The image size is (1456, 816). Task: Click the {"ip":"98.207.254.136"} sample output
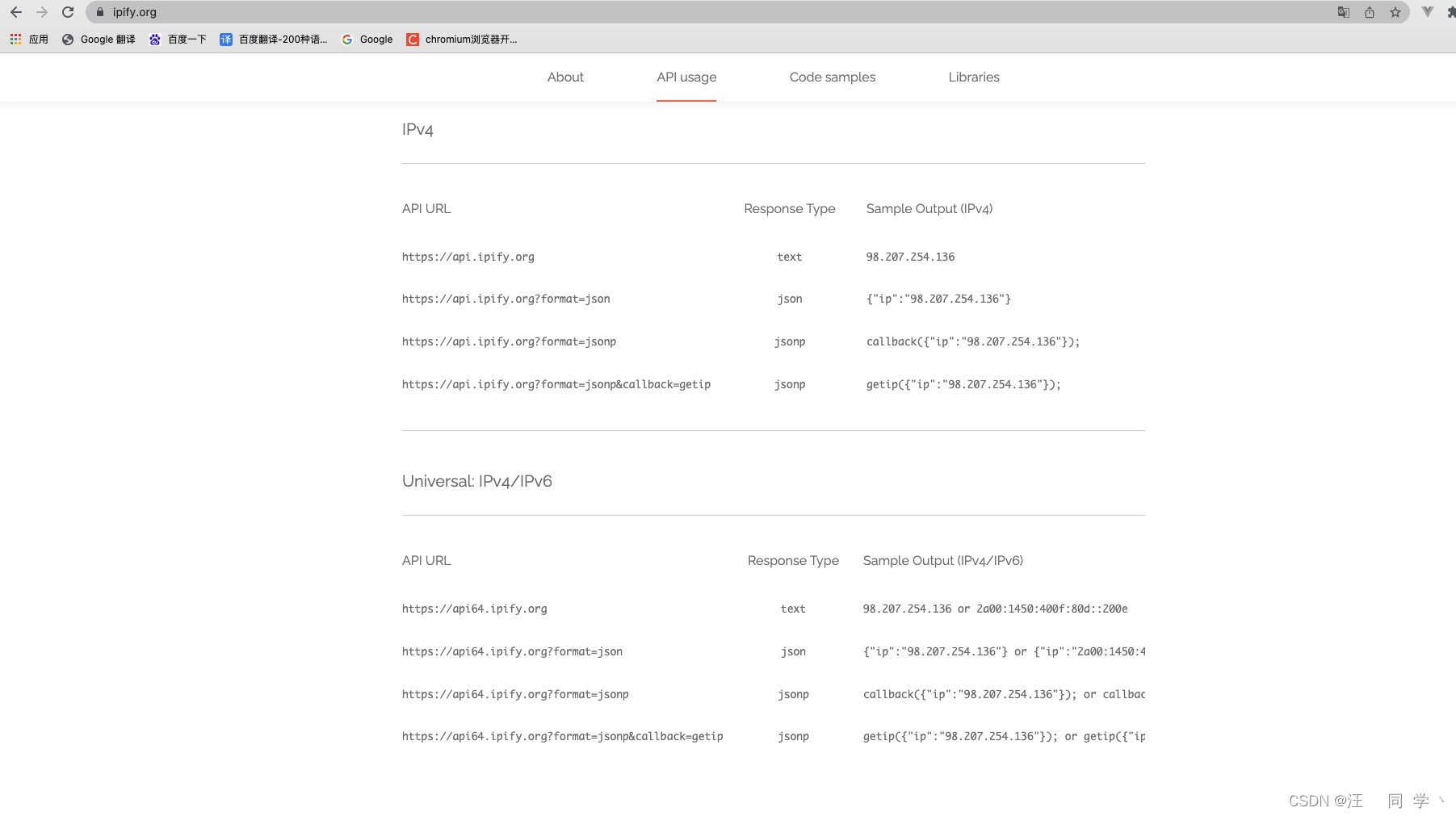[x=938, y=299]
